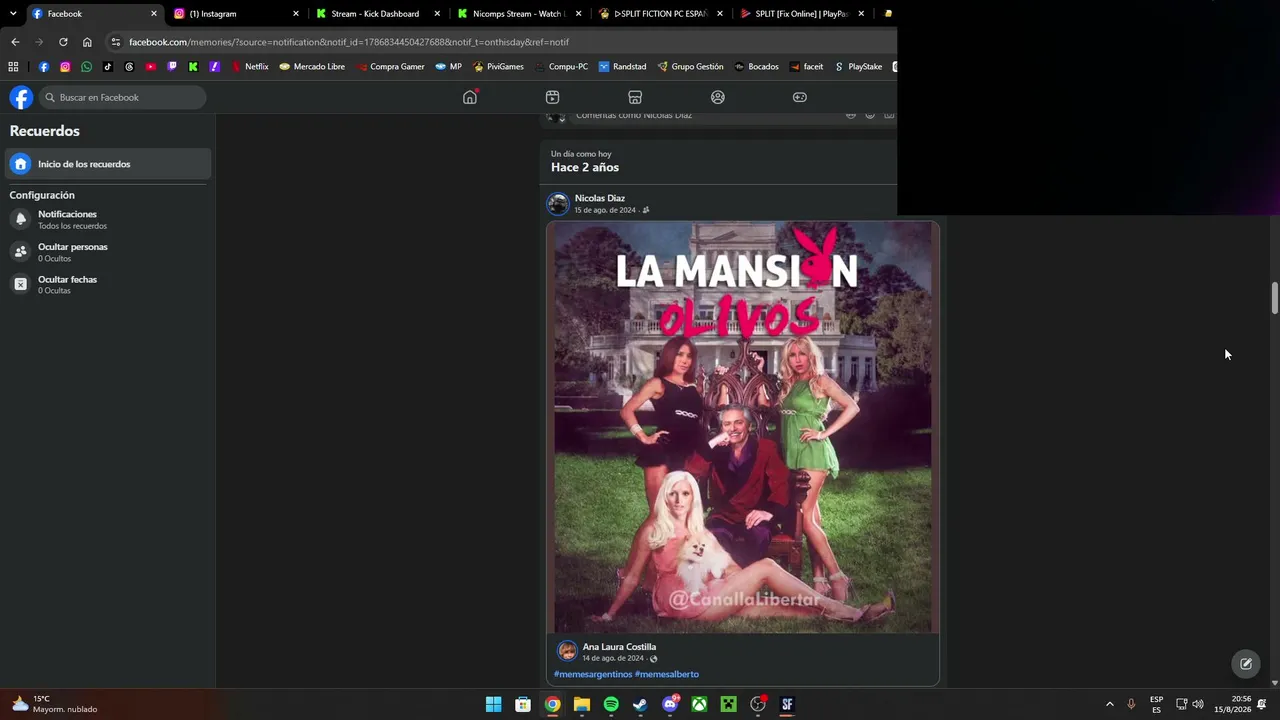Open the Kick bookmark icon

point(193,67)
